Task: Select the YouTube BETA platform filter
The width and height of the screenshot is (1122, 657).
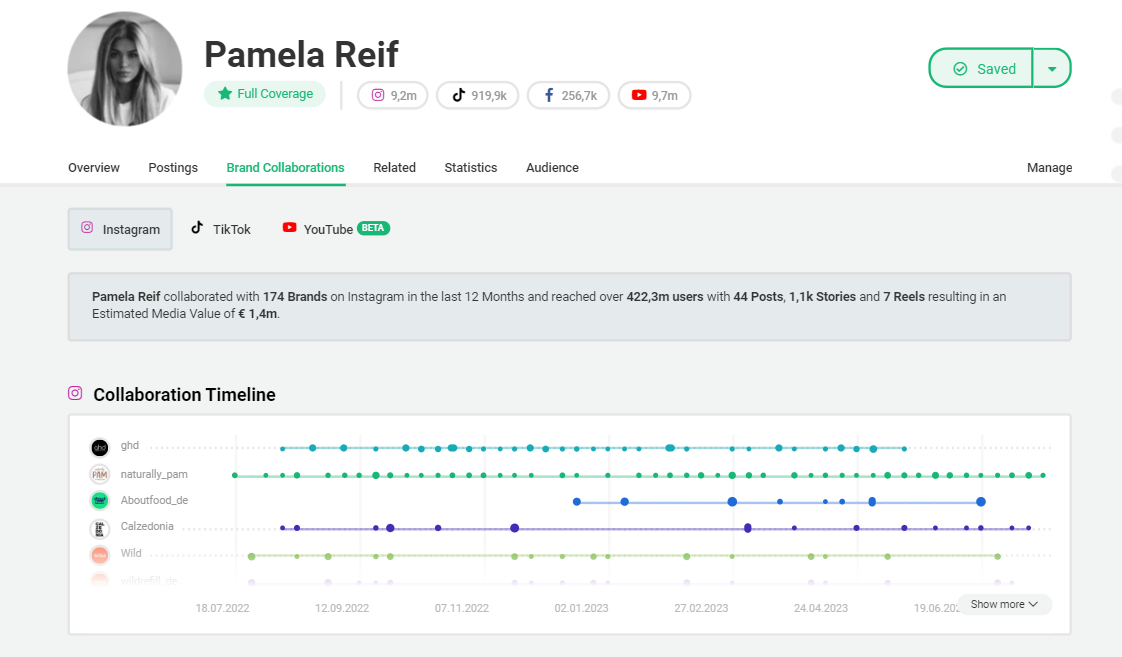Action: tap(336, 229)
